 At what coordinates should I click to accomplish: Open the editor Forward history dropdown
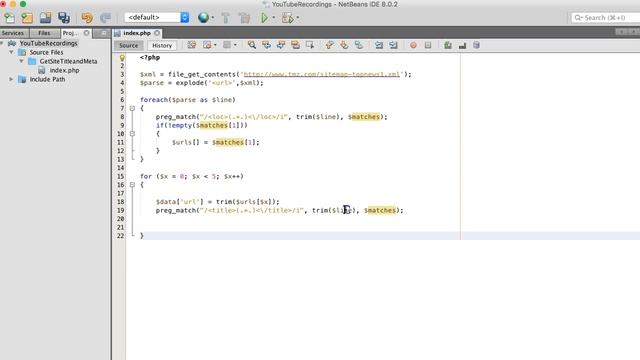(x=235, y=45)
